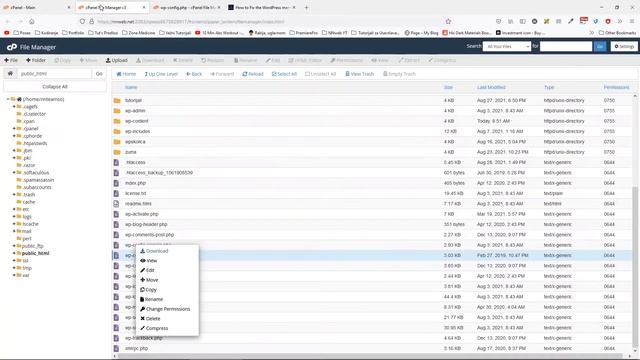The image size is (640, 360).
Task: Click Restore in the top toolbar
Action: (213, 60)
